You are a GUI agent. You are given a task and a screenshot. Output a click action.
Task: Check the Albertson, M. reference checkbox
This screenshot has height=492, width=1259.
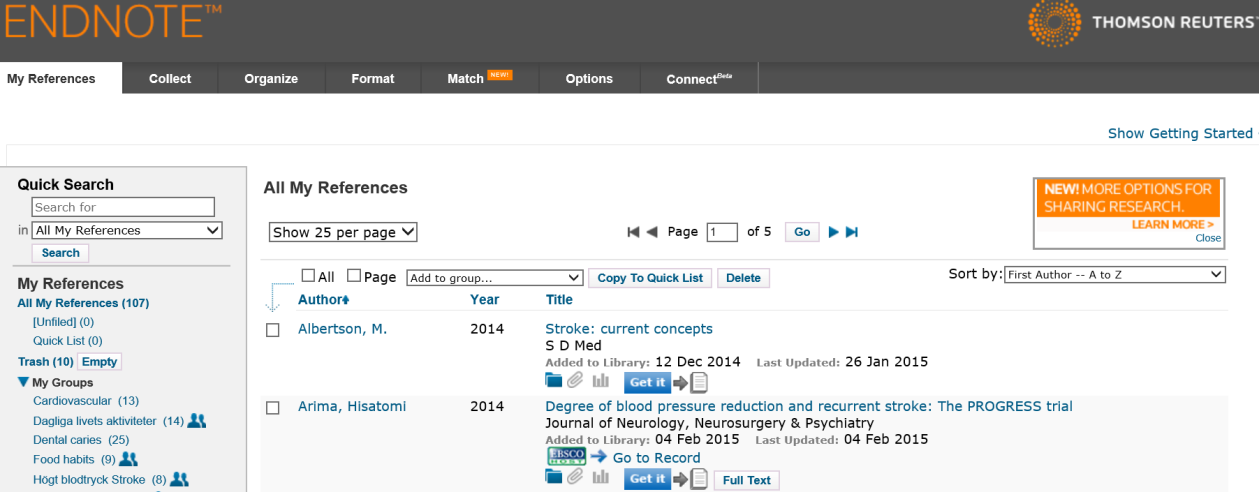273,330
